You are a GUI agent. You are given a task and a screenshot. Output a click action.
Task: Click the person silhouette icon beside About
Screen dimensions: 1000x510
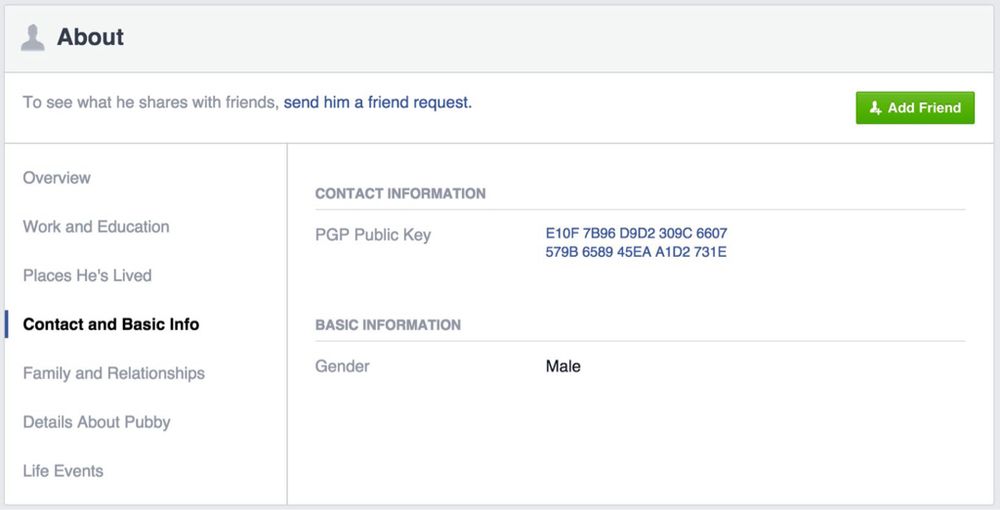(x=33, y=38)
